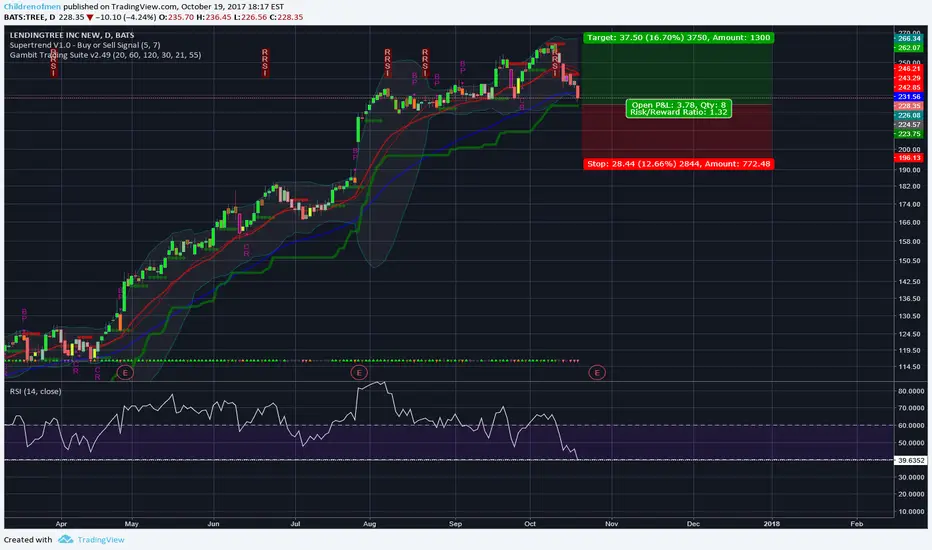Viewport: 932px width, 550px height.
Task: Click the 182.00 price scale value
Action: coord(909,187)
